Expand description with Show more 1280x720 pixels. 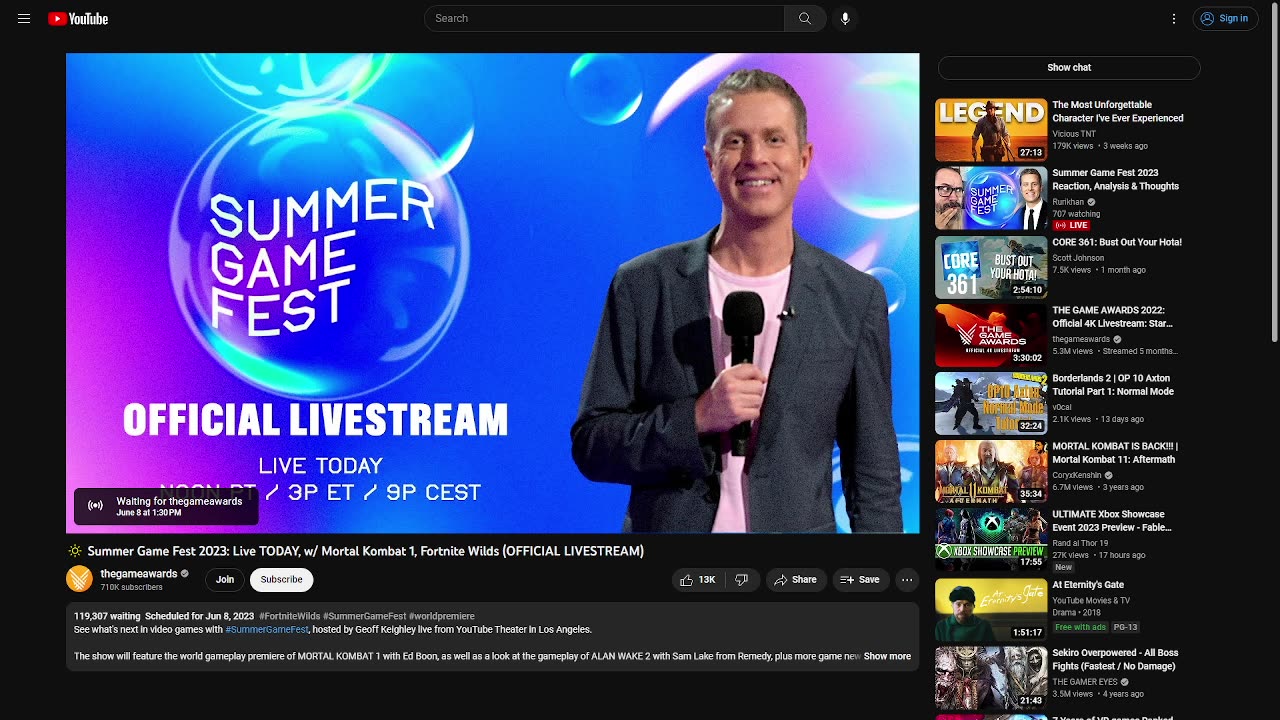[887, 657]
